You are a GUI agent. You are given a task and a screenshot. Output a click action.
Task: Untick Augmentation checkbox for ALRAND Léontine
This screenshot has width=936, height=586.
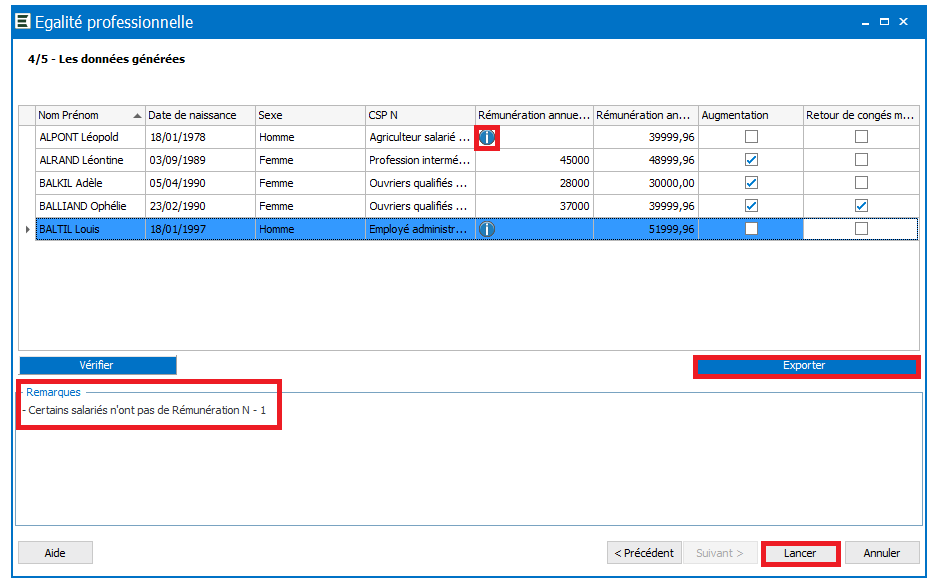pyautogui.click(x=752, y=160)
